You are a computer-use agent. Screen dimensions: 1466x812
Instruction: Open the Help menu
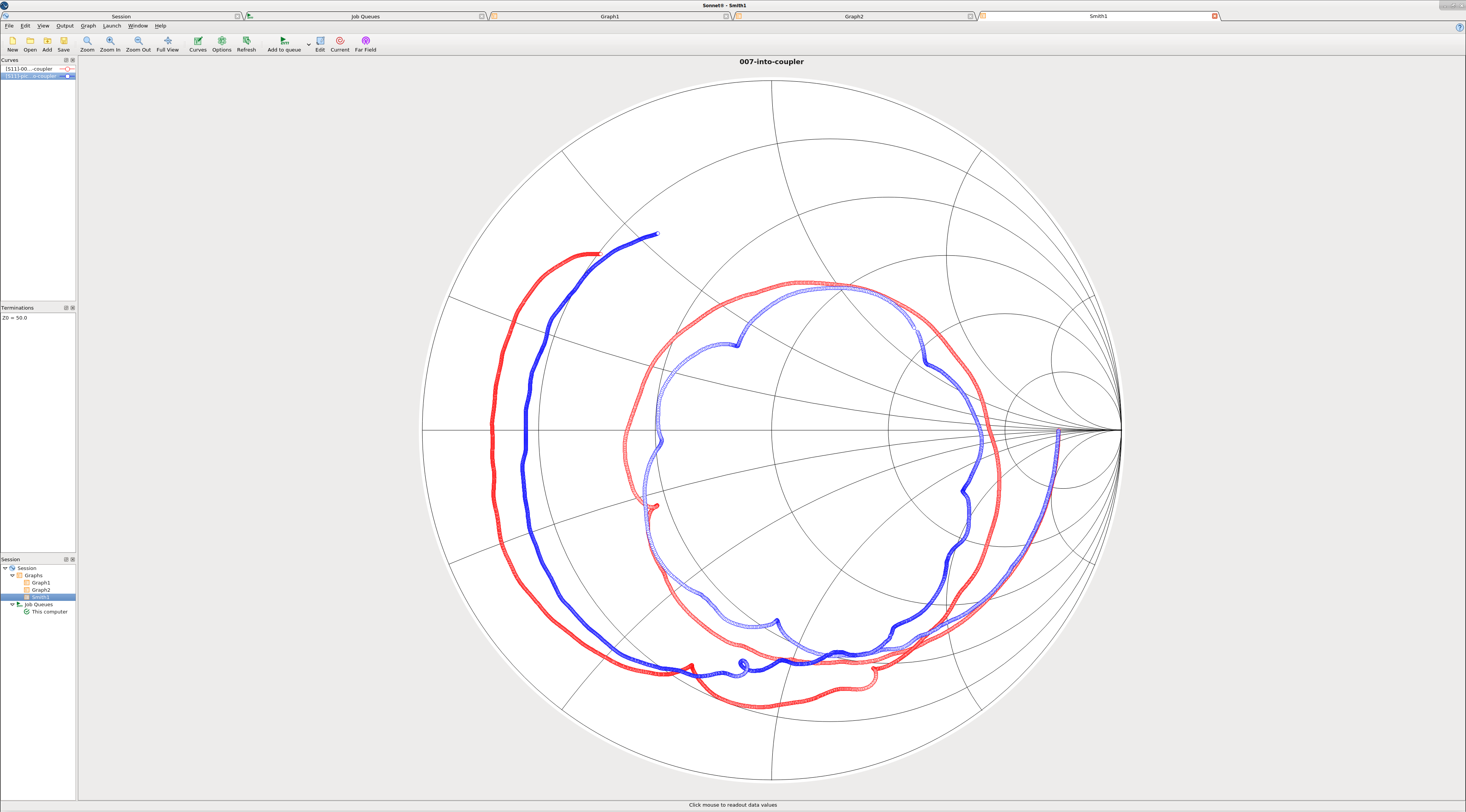[160, 26]
